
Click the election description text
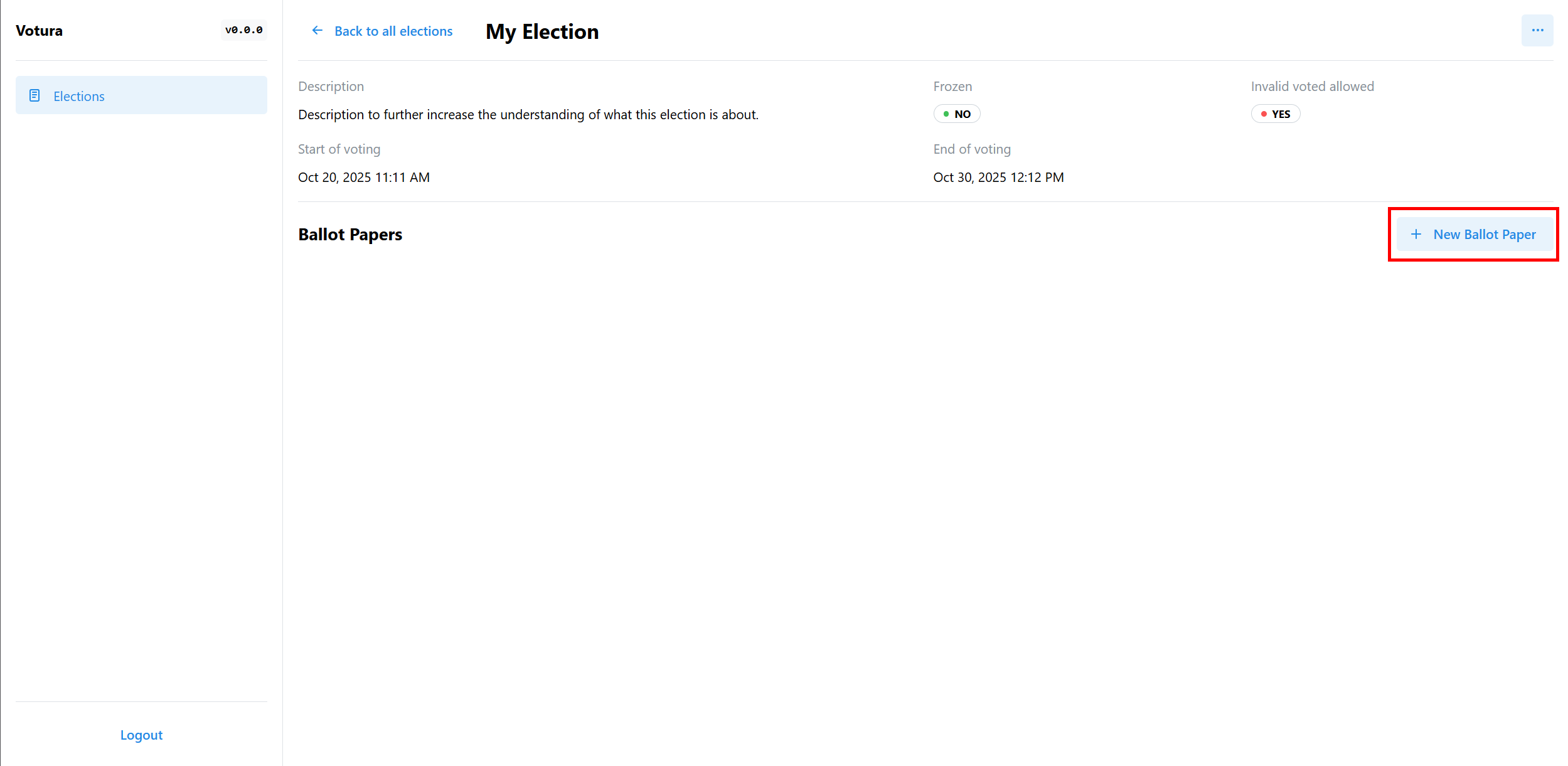(x=528, y=115)
